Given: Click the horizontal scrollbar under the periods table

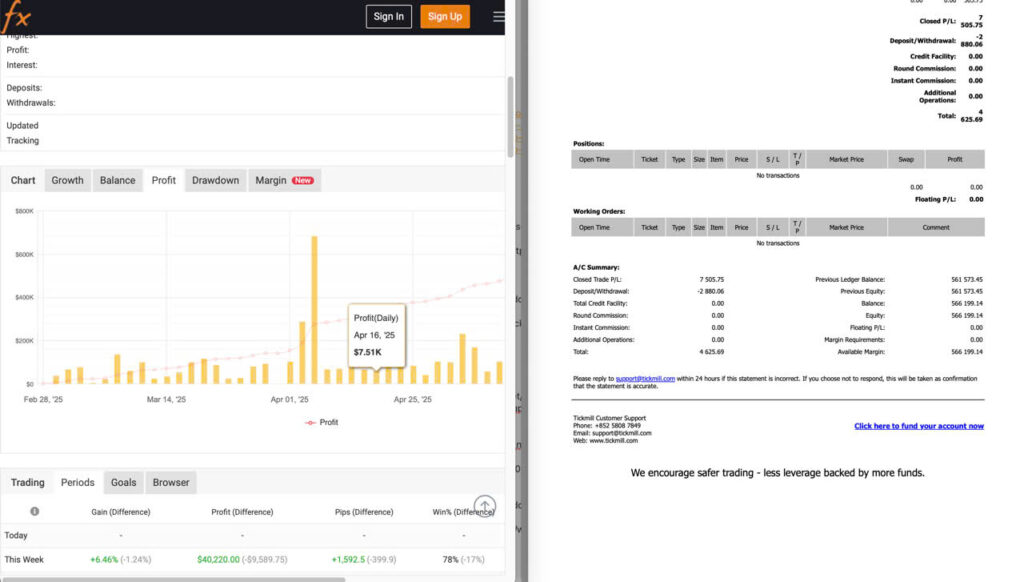Looking at the screenshot, I should [x=173, y=579].
